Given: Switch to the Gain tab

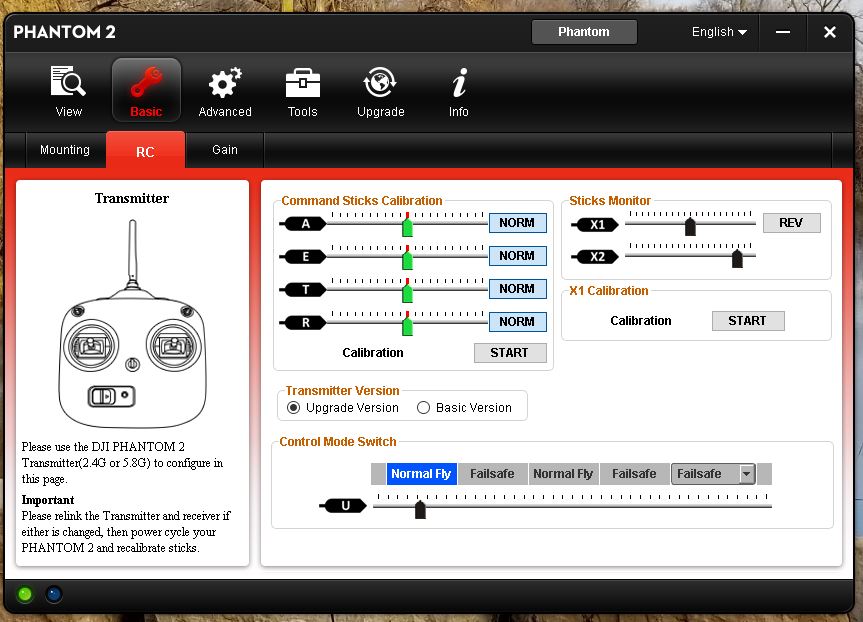Looking at the screenshot, I should coord(225,150).
